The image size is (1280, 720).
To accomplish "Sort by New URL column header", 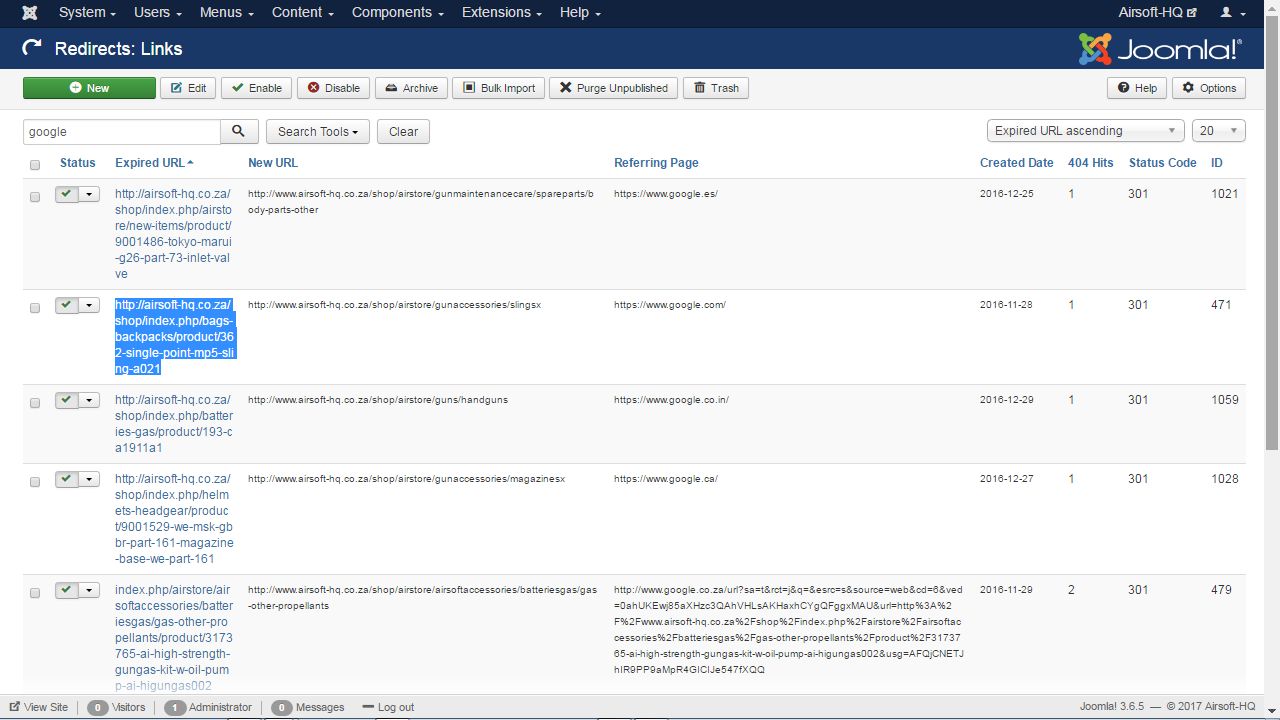I will tap(273, 163).
